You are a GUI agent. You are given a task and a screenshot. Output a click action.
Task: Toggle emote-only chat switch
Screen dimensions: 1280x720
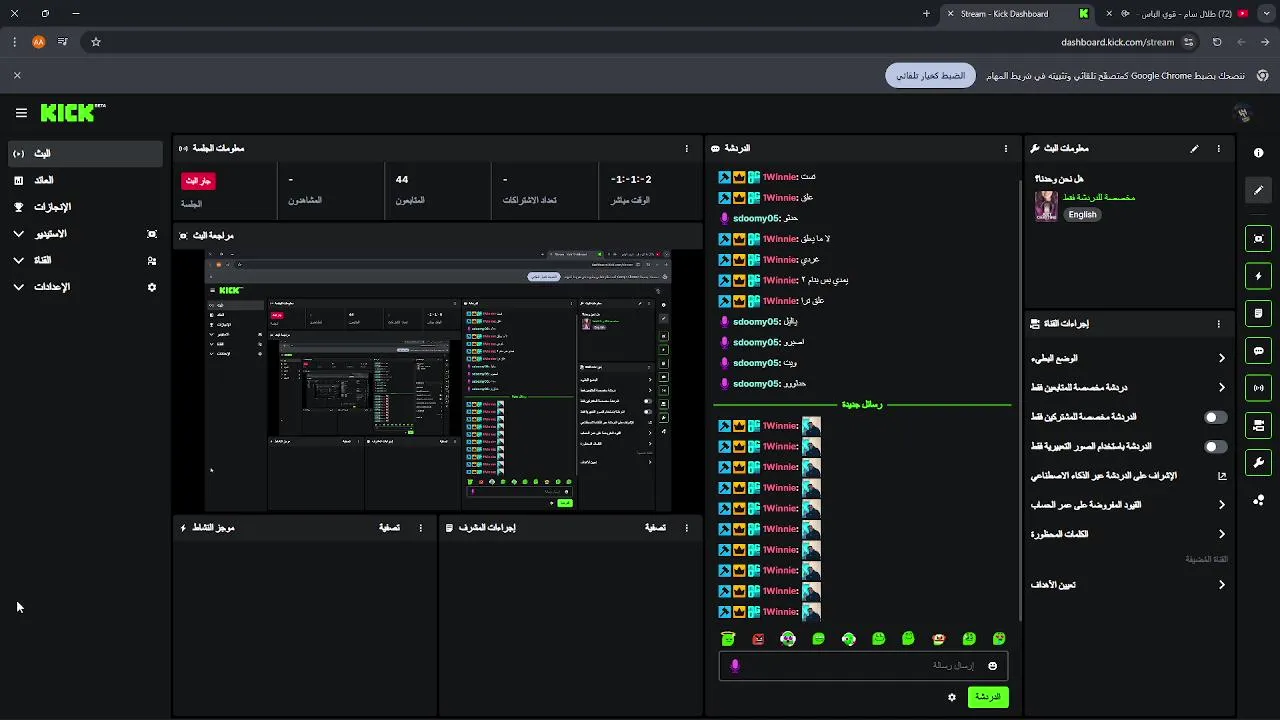(x=1215, y=447)
